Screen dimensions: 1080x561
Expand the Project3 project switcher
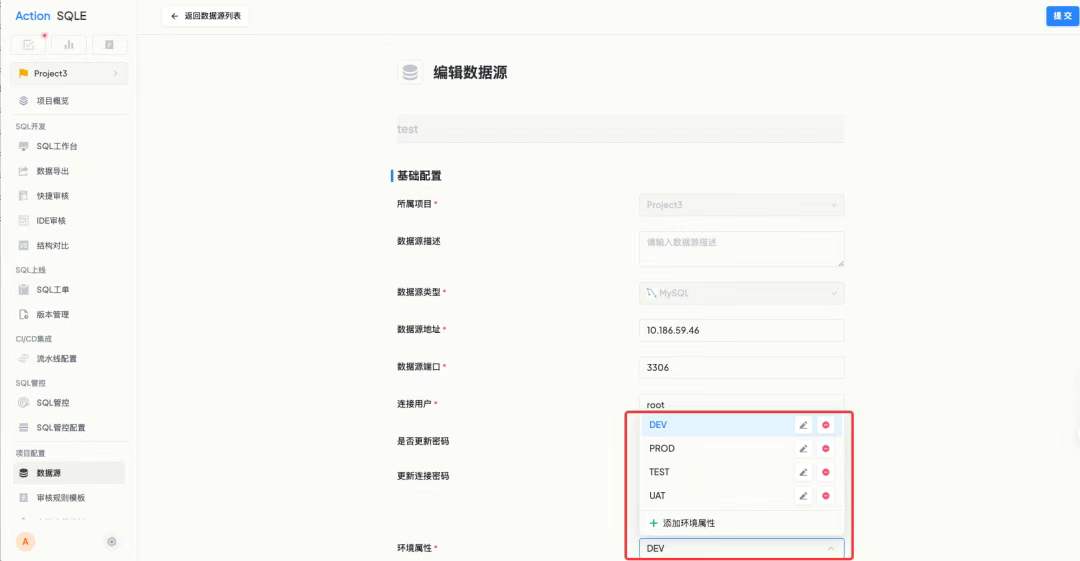tap(69, 73)
